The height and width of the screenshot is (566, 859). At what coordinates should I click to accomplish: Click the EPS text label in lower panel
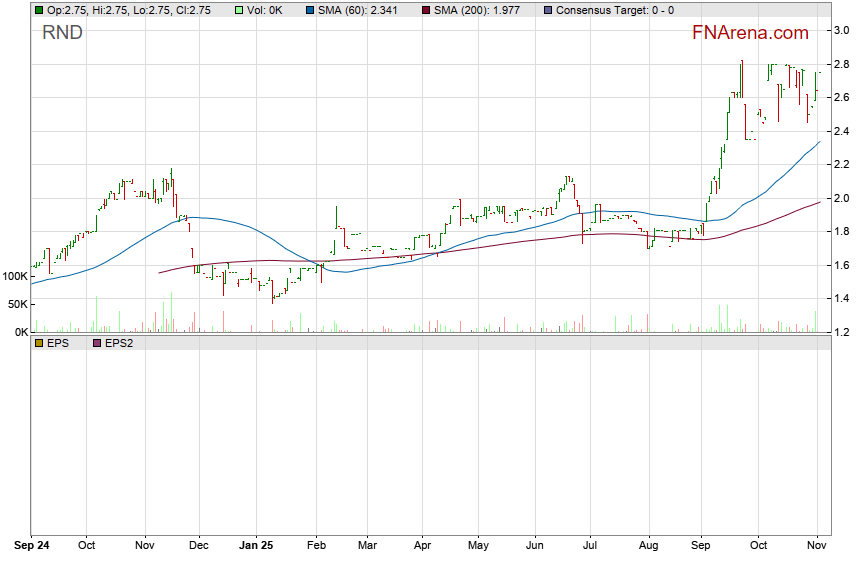coord(58,343)
